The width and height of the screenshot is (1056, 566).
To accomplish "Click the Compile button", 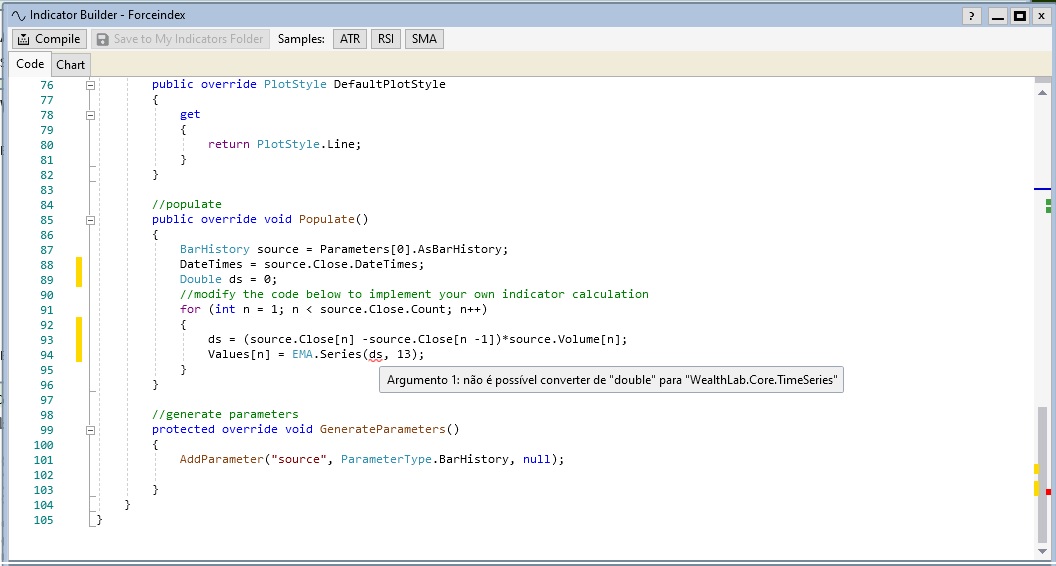I will [x=50, y=39].
